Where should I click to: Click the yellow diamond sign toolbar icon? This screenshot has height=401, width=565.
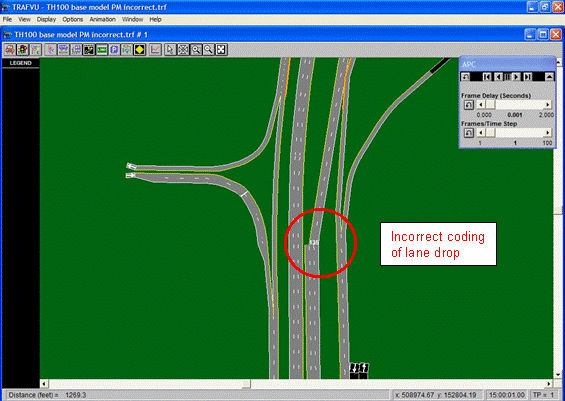point(139,50)
